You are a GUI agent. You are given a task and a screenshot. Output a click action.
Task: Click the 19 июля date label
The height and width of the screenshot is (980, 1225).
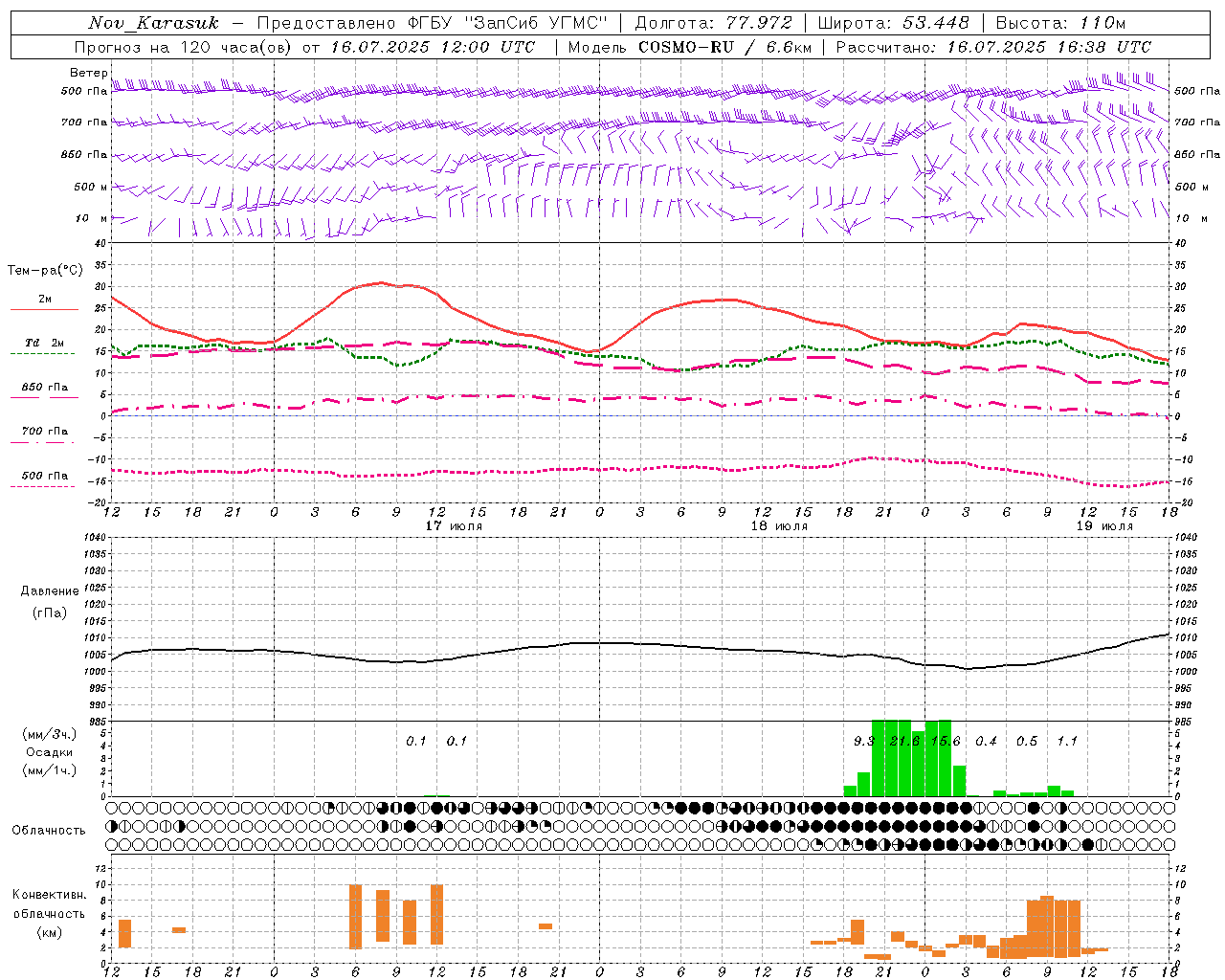pyautogui.click(x=1104, y=526)
